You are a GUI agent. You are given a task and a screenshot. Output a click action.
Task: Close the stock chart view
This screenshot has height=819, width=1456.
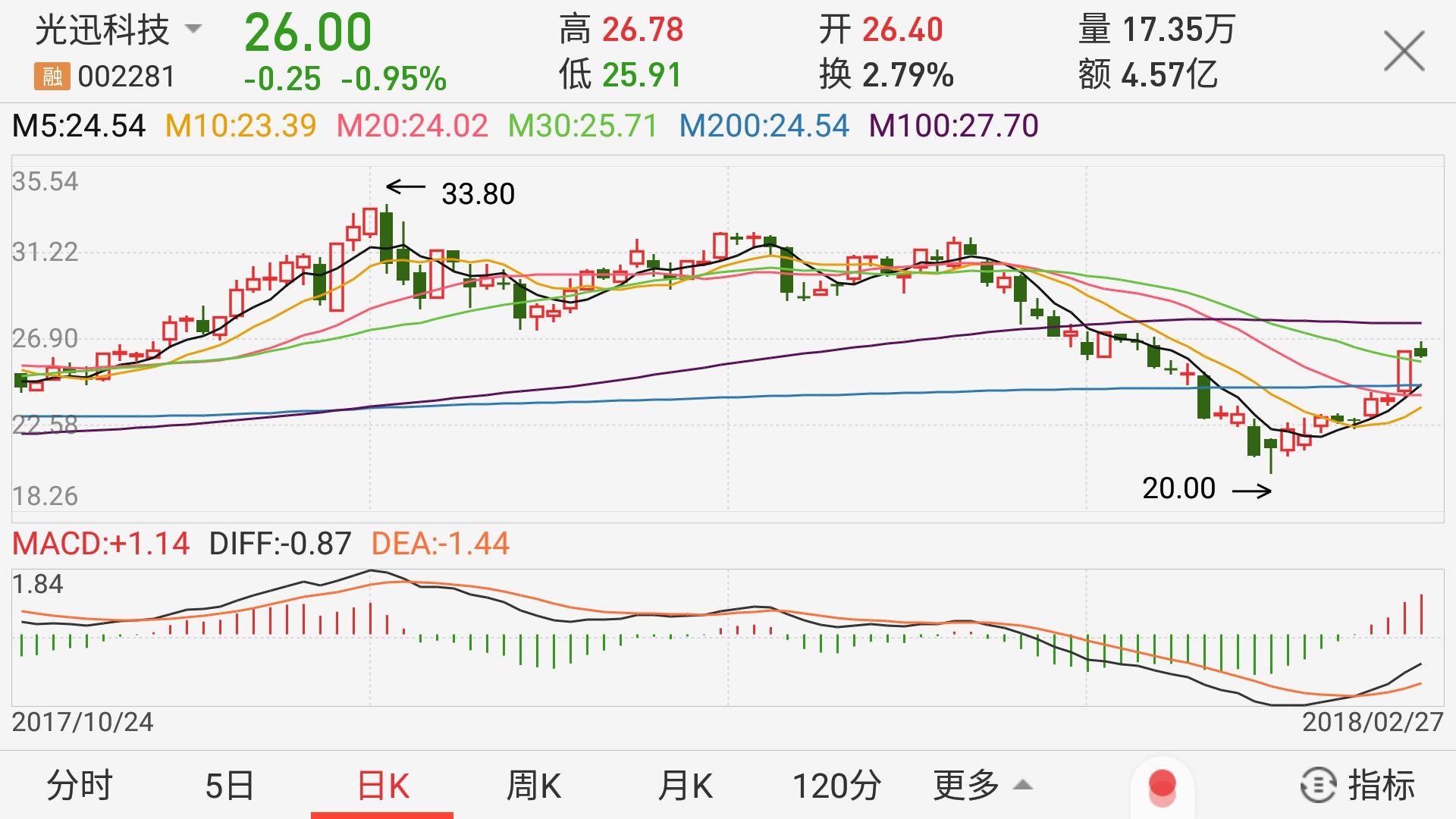point(1404,52)
